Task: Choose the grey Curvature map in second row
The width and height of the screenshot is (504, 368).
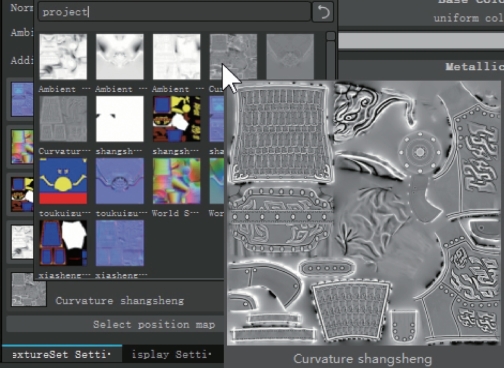Action: (x=63, y=119)
